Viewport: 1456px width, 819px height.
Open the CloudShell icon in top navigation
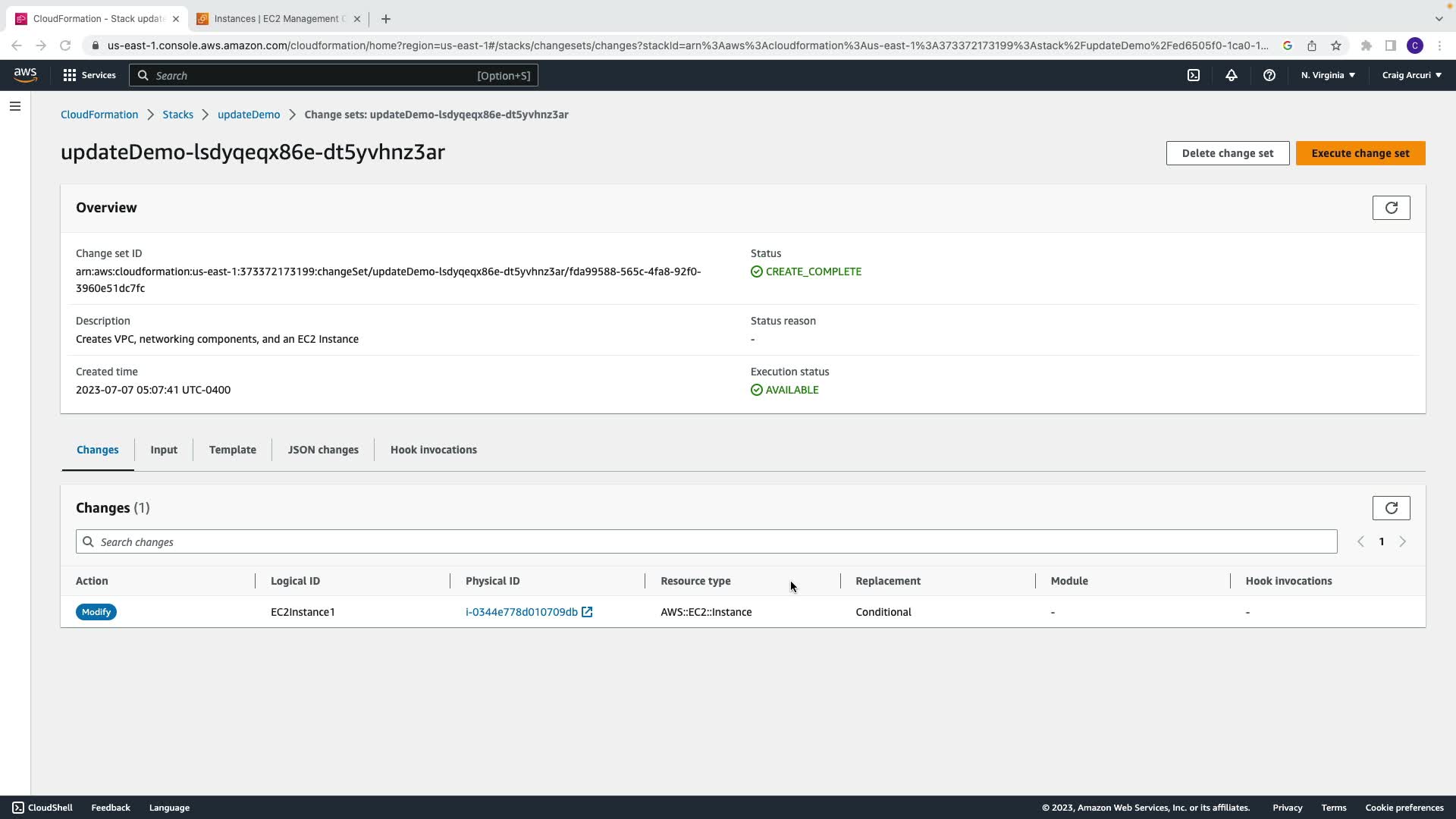point(1194,75)
